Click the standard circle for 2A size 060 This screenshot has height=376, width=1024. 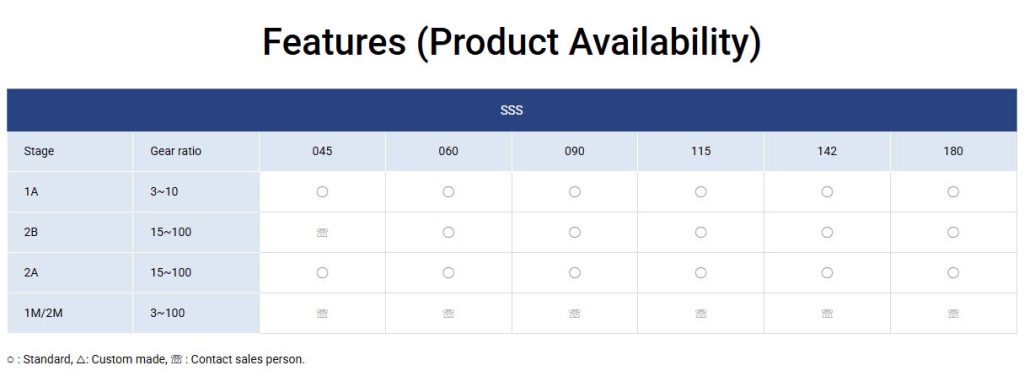(x=448, y=273)
